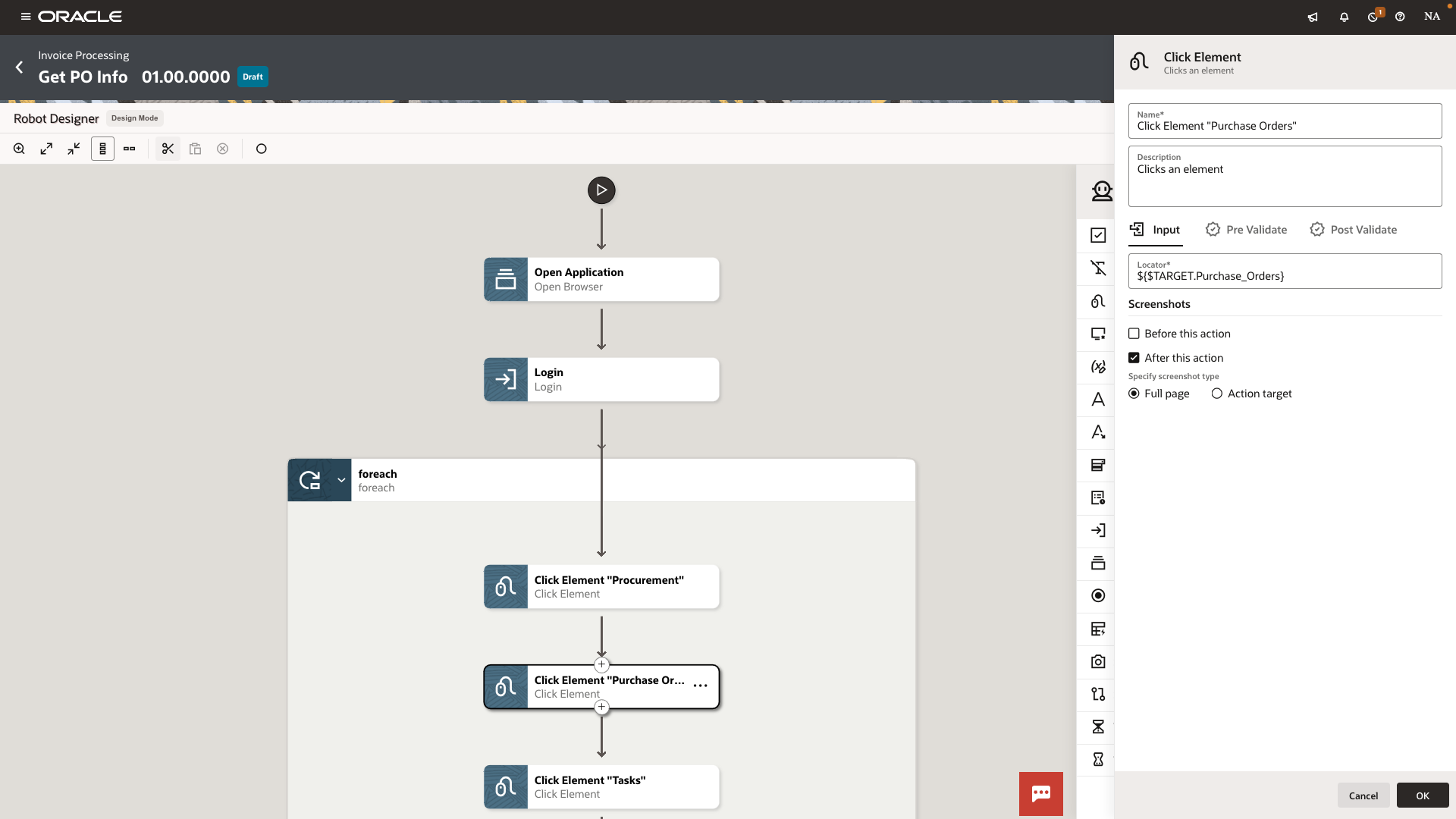Use the paste tool in the toolbar
The width and height of the screenshot is (1456, 819).
coord(195,149)
